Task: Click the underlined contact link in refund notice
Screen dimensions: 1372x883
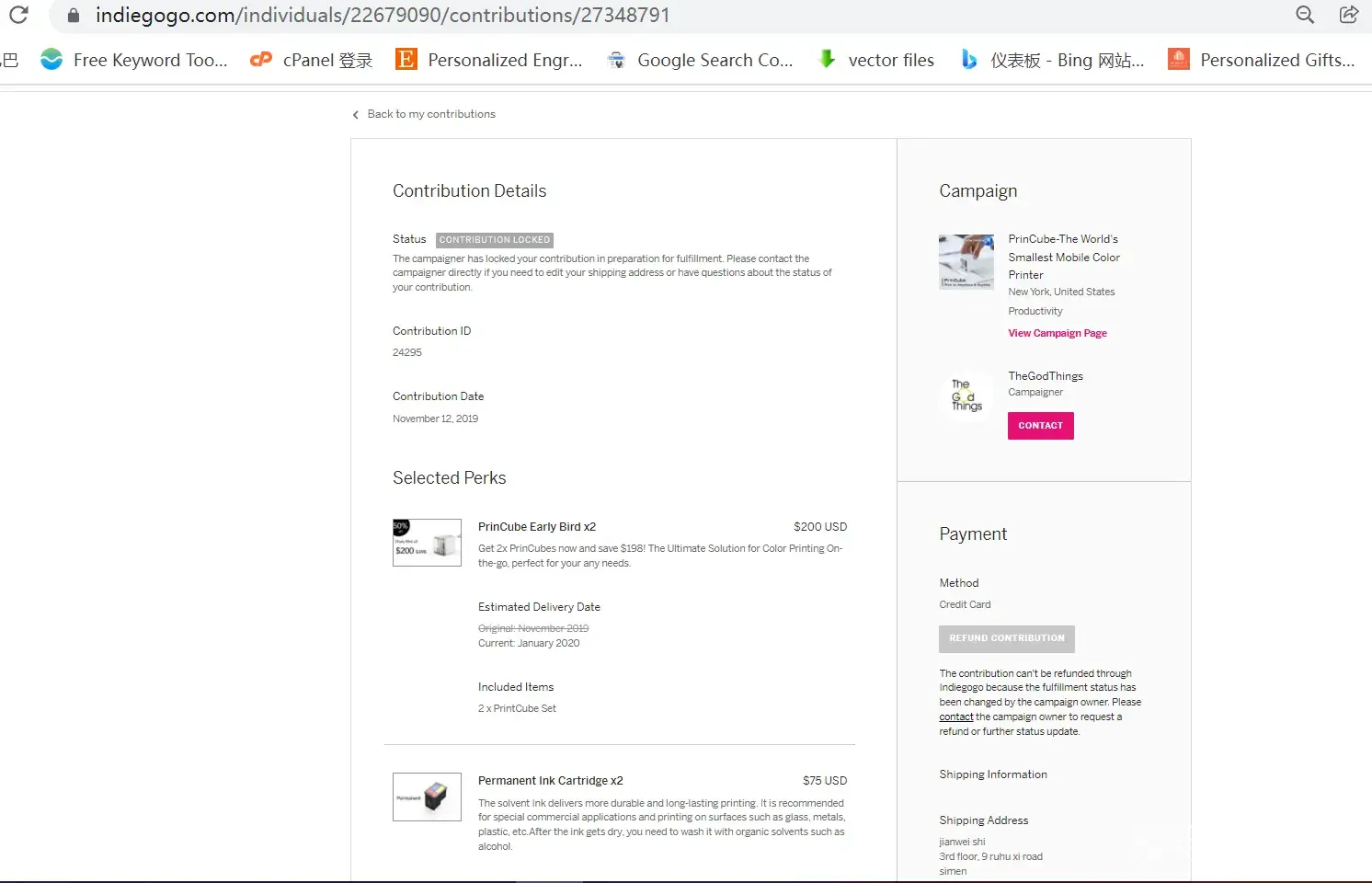Action: click(x=955, y=717)
